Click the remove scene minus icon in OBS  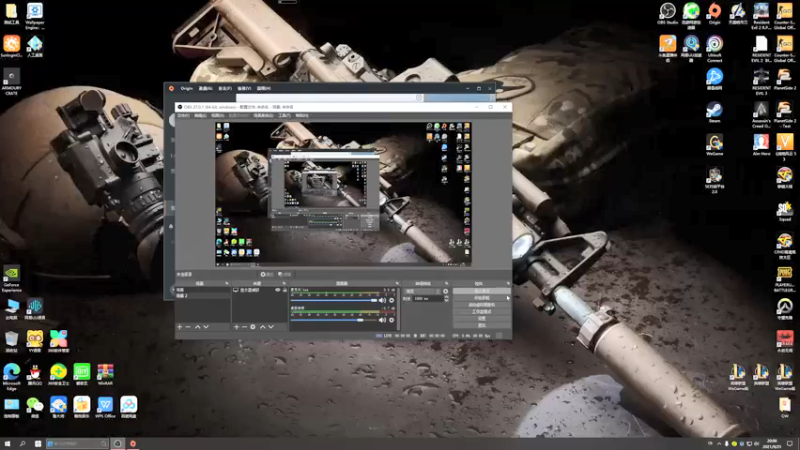pyautogui.click(x=188, y=327)
